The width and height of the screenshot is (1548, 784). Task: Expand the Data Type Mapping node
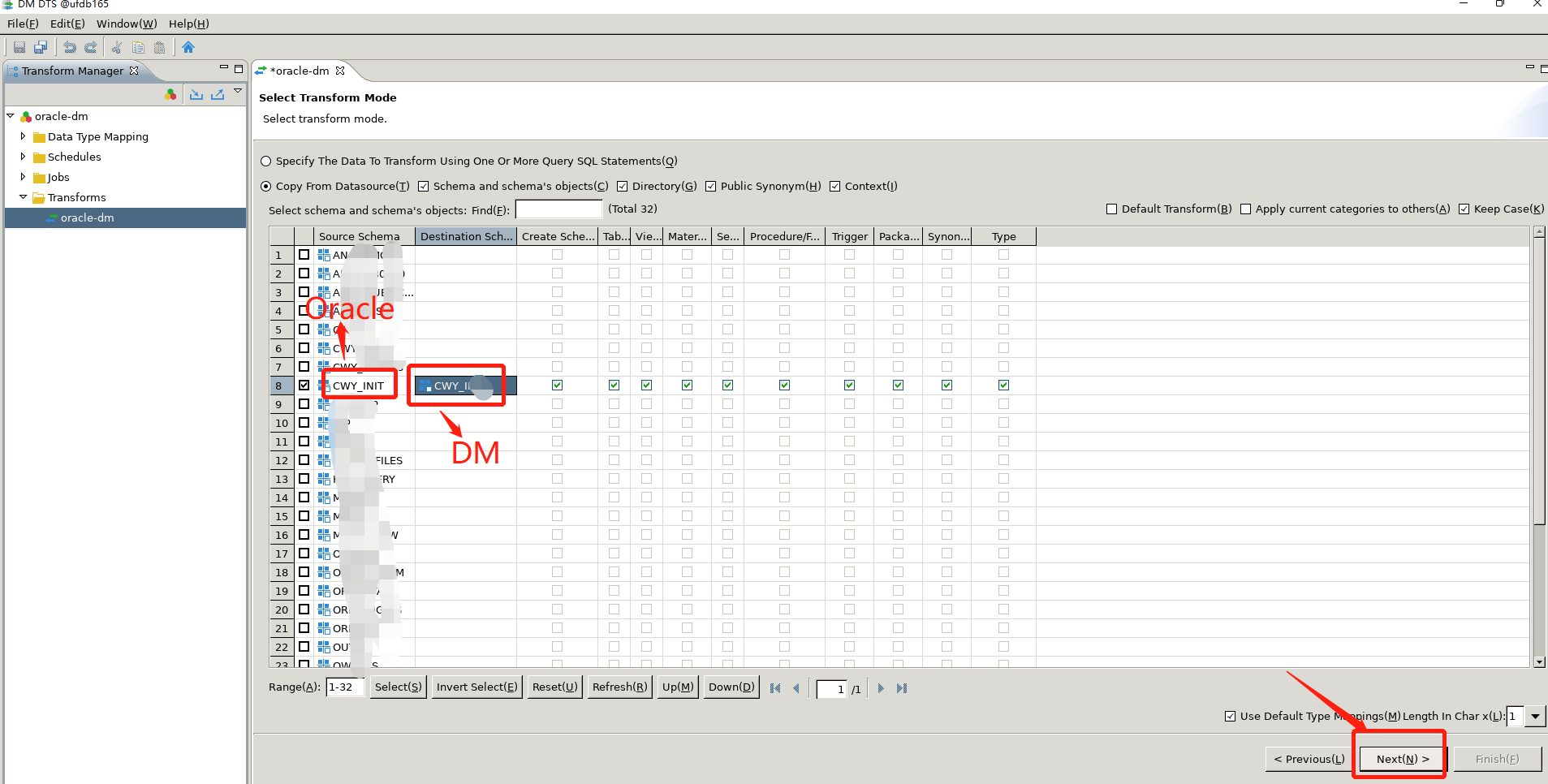(23, 136)
